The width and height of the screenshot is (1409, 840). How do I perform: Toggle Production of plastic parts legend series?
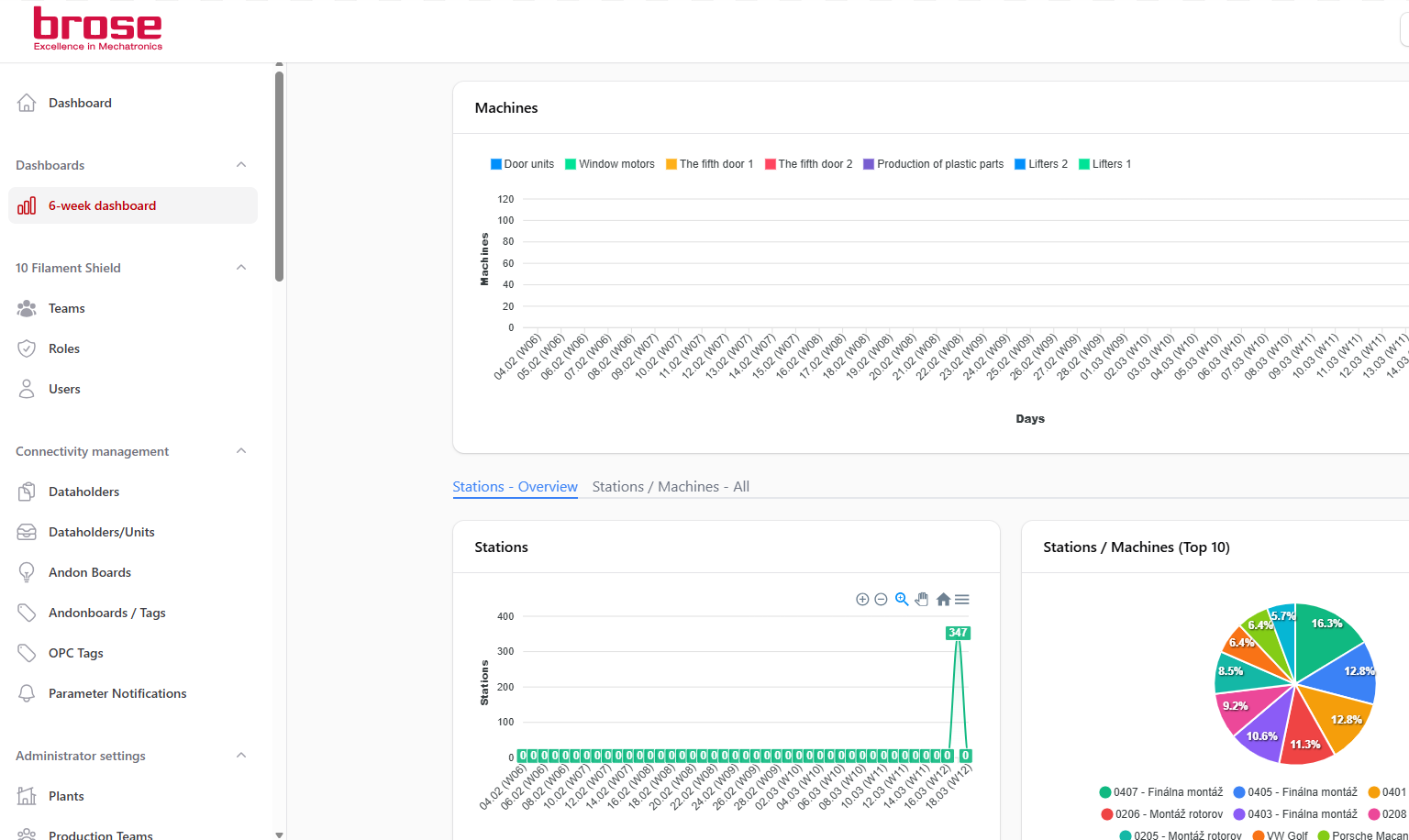(934, 164)
